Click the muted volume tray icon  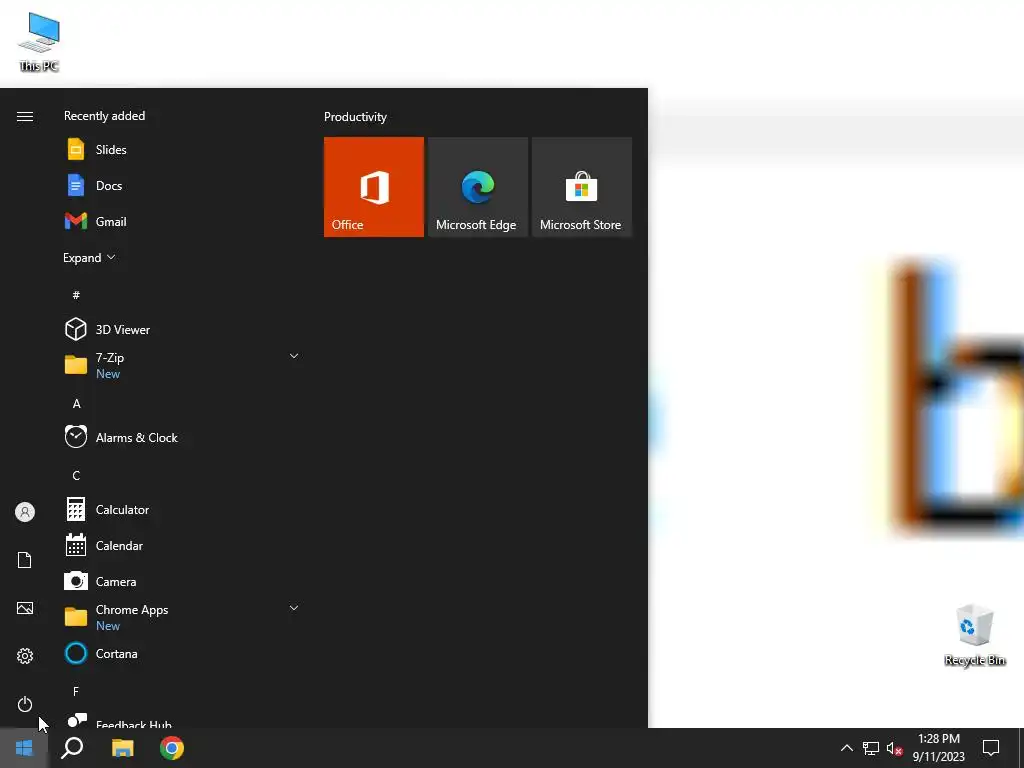pos(895,748)
